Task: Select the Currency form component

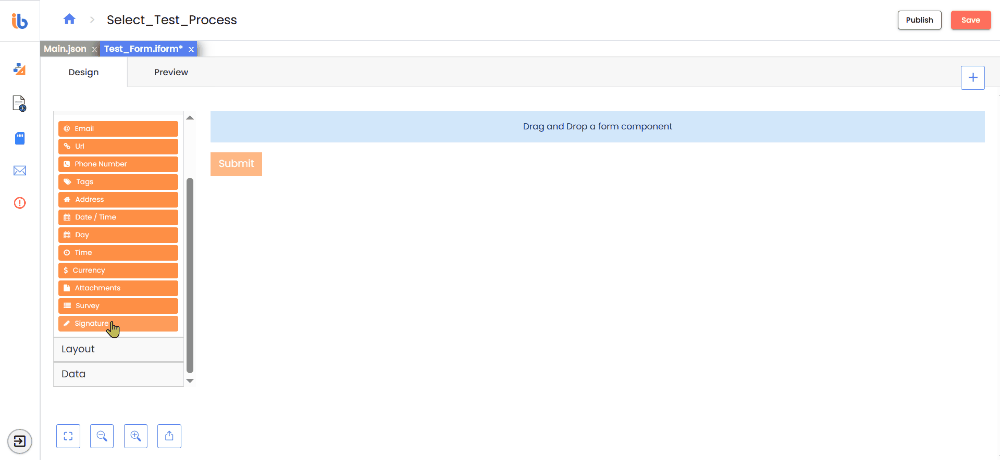Action: click(x=118, y=271)
